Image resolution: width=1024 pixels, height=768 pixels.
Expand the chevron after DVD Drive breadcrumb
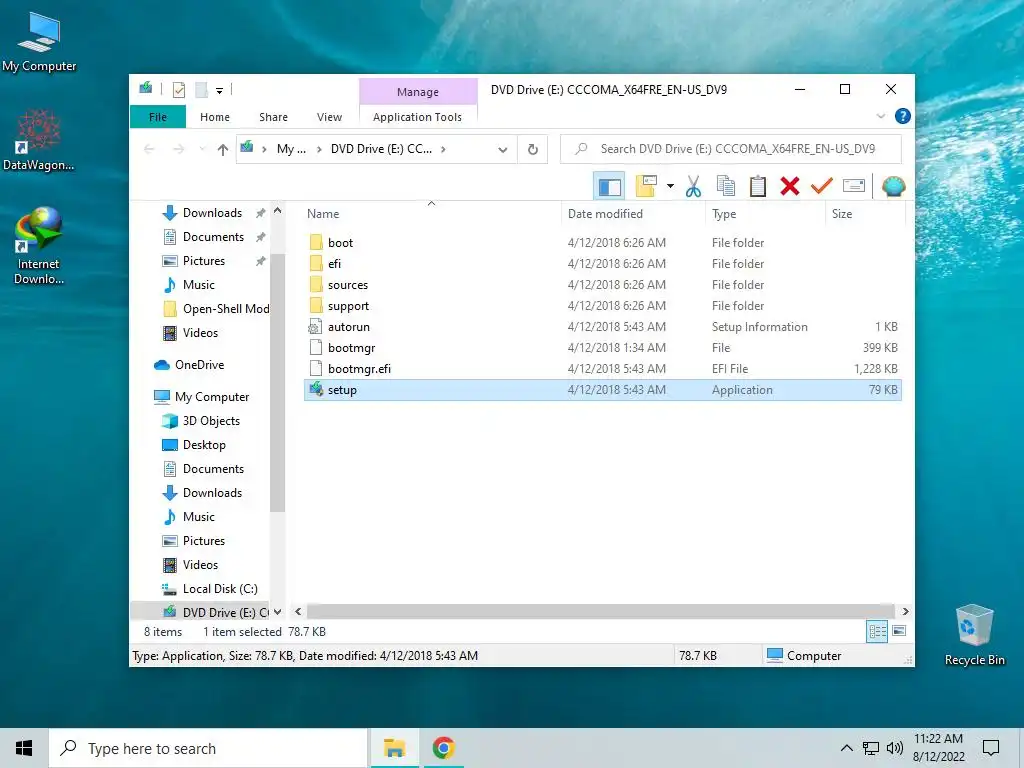click(x=443, y=150)
